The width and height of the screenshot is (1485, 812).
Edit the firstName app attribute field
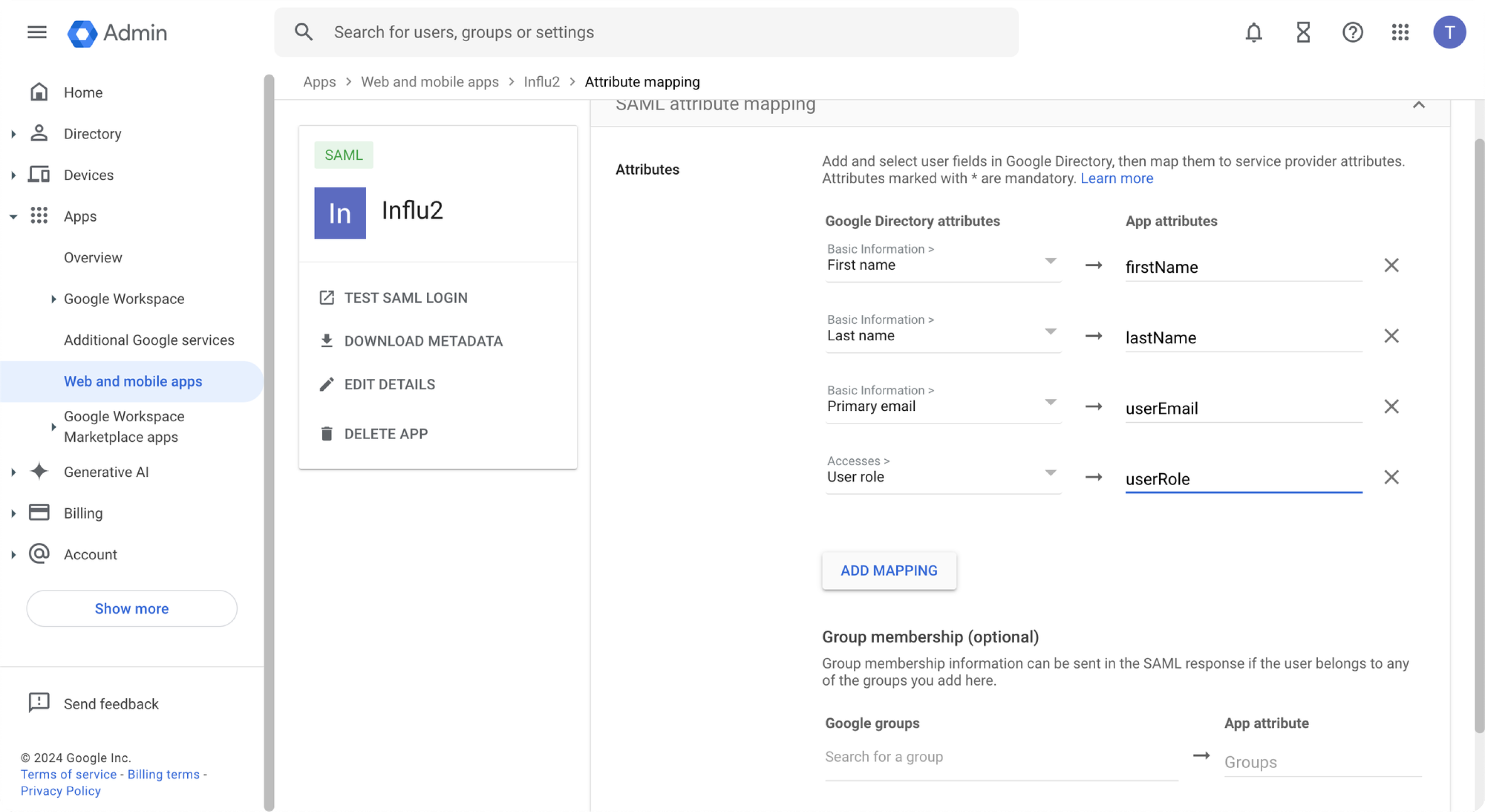click(1244, 267)
